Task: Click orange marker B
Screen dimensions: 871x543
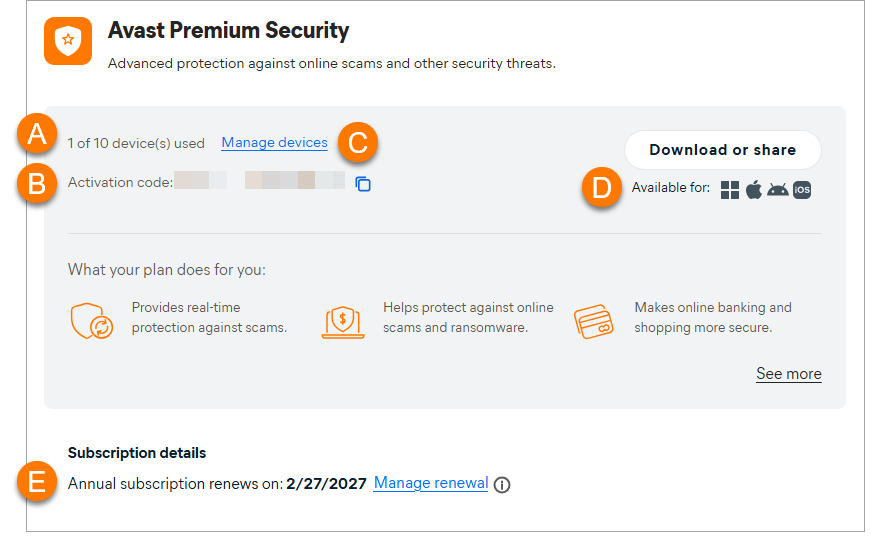Action: [37, 184]
